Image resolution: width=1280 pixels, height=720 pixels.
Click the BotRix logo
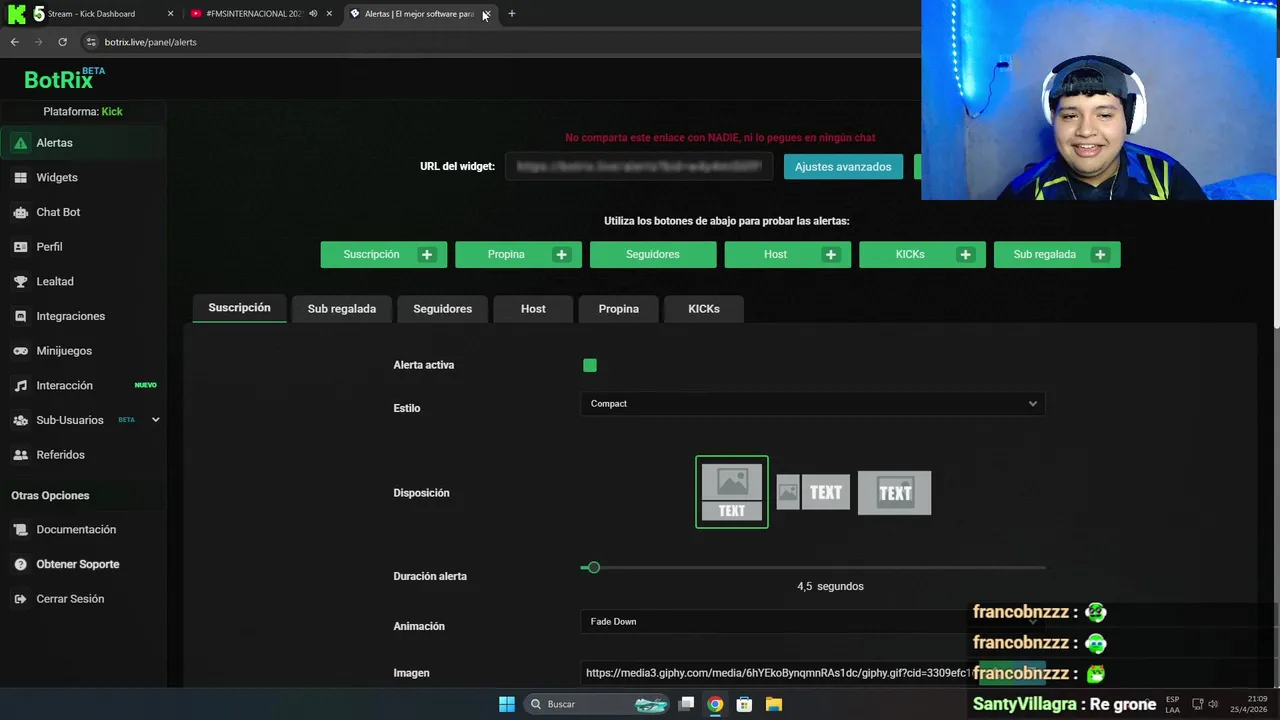pyautogui.click(x=64, y=79)
